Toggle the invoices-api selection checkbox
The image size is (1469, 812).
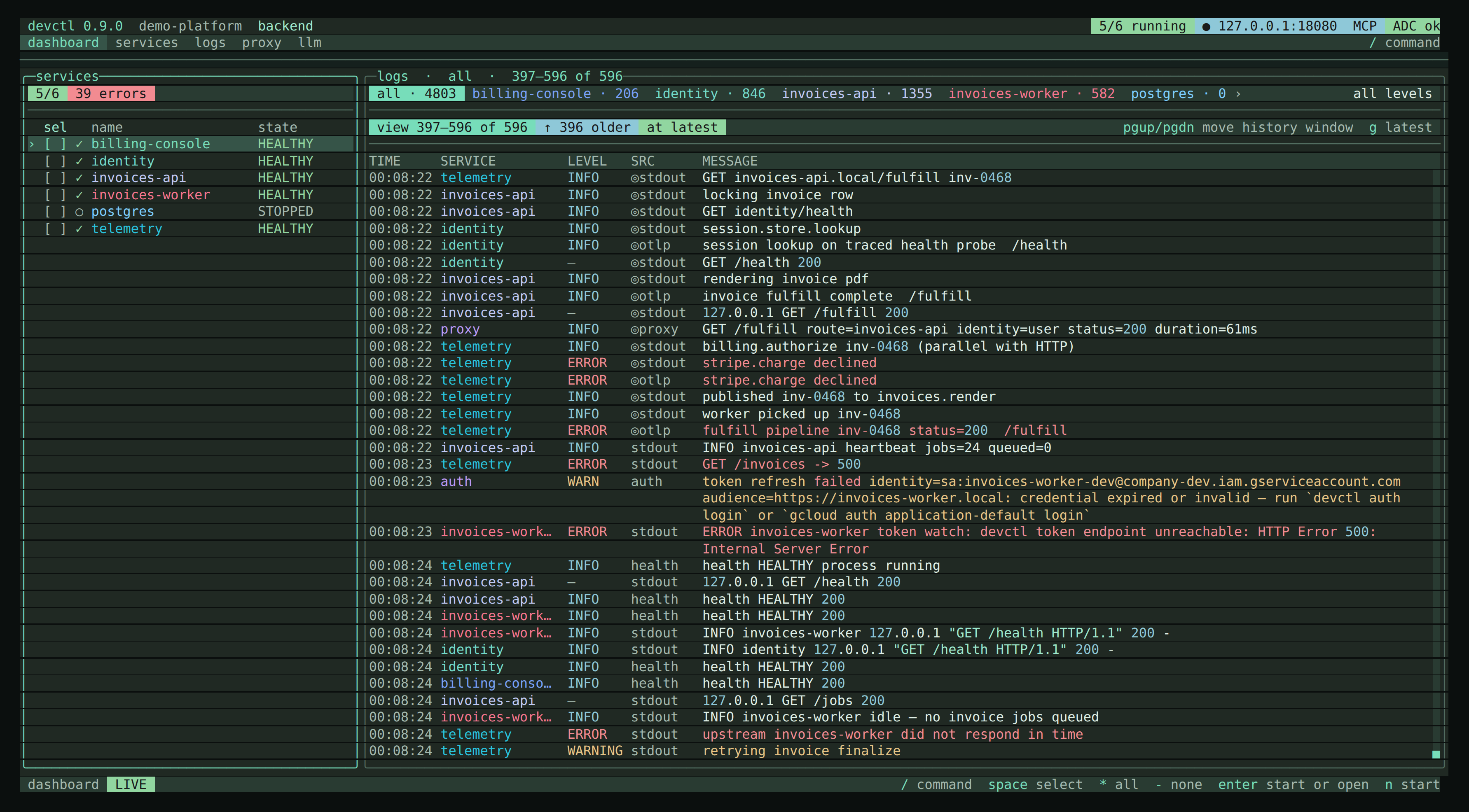click(x=55, y=177)
